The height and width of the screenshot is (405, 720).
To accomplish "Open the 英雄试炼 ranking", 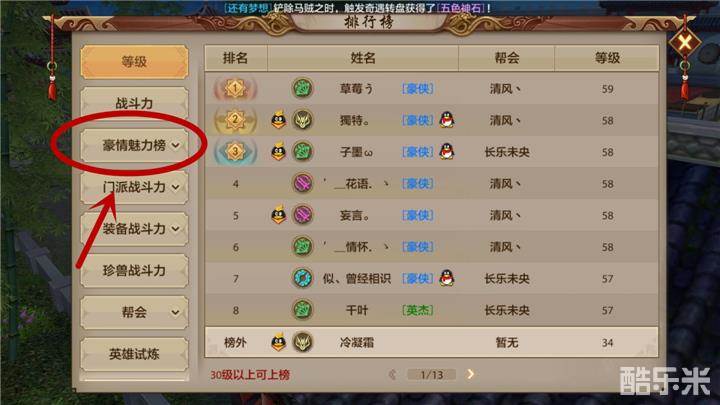I will (x=135, y=354).
